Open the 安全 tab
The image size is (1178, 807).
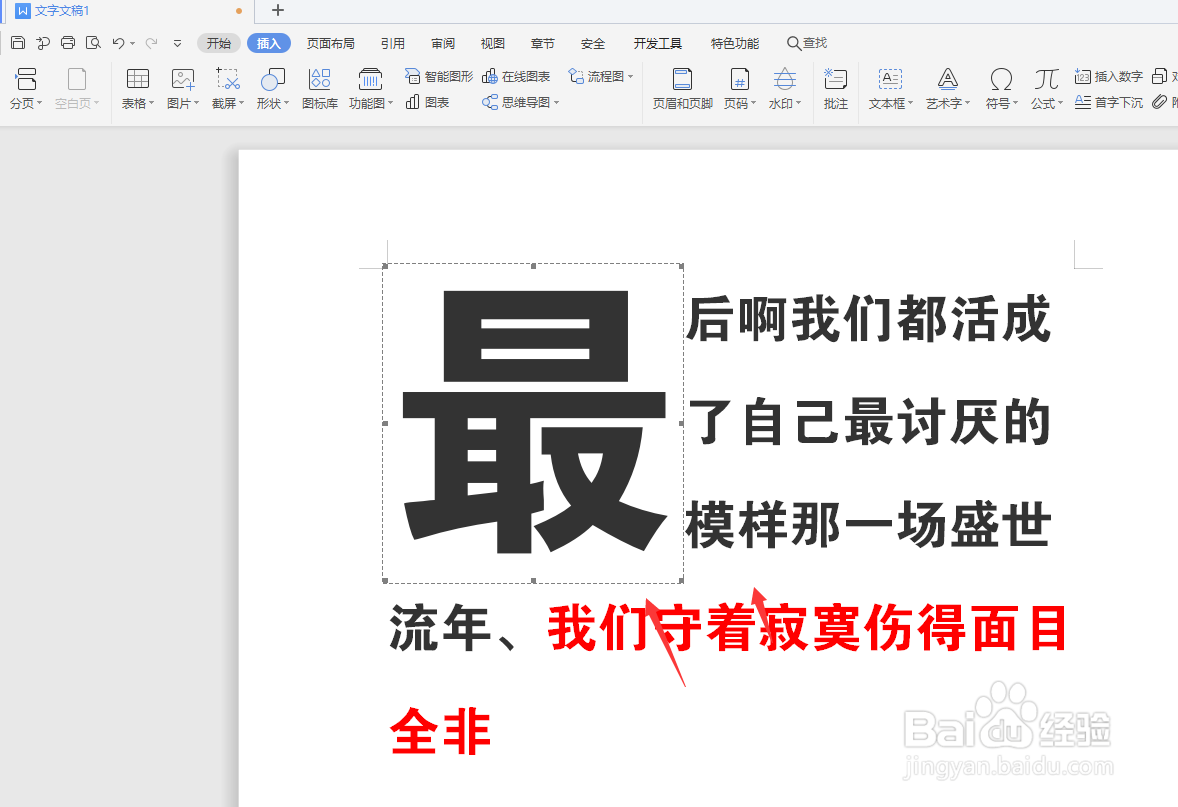(593, 44)
